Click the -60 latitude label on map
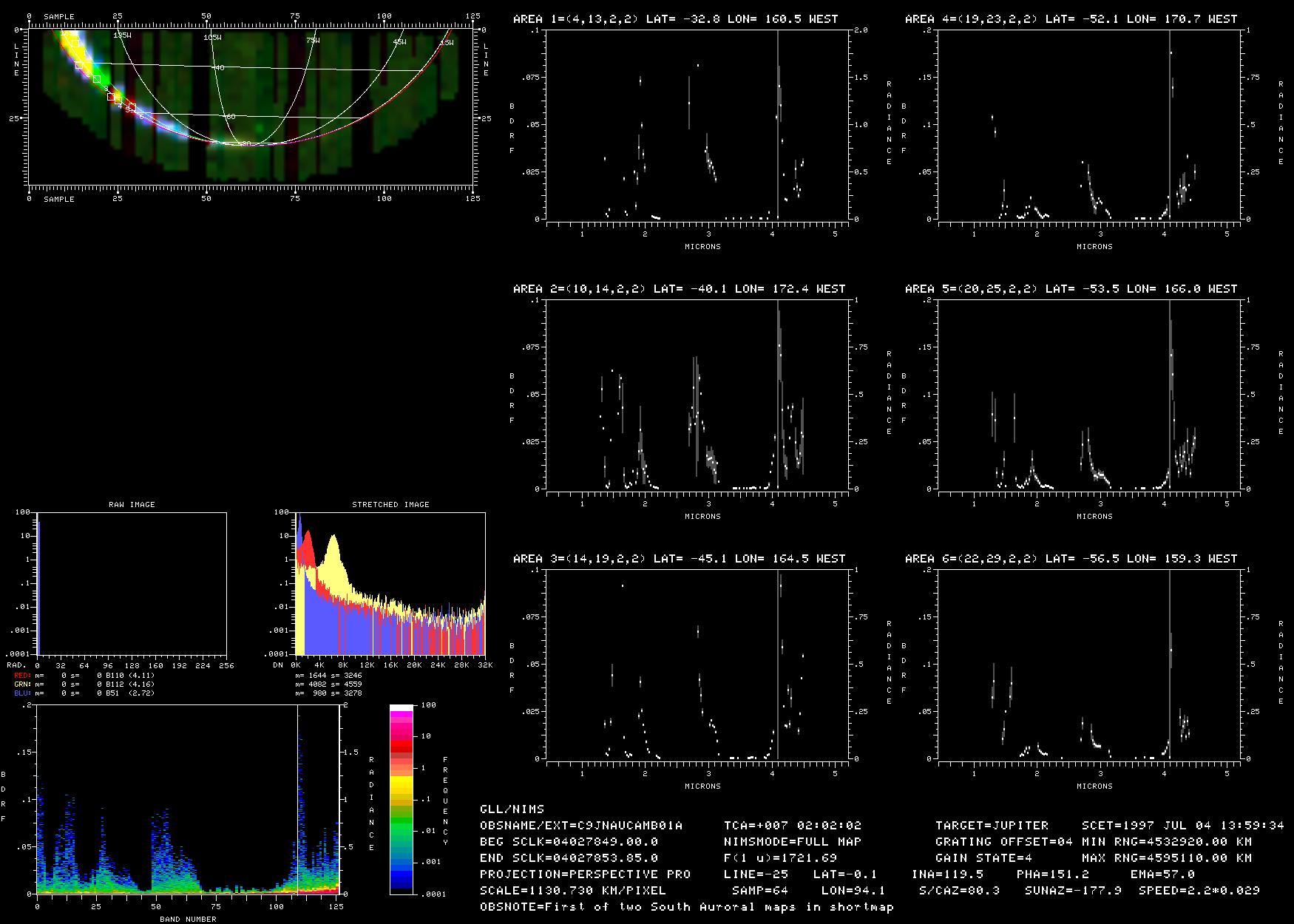This screenshot has height=924, width=1294. click(229, 117)
